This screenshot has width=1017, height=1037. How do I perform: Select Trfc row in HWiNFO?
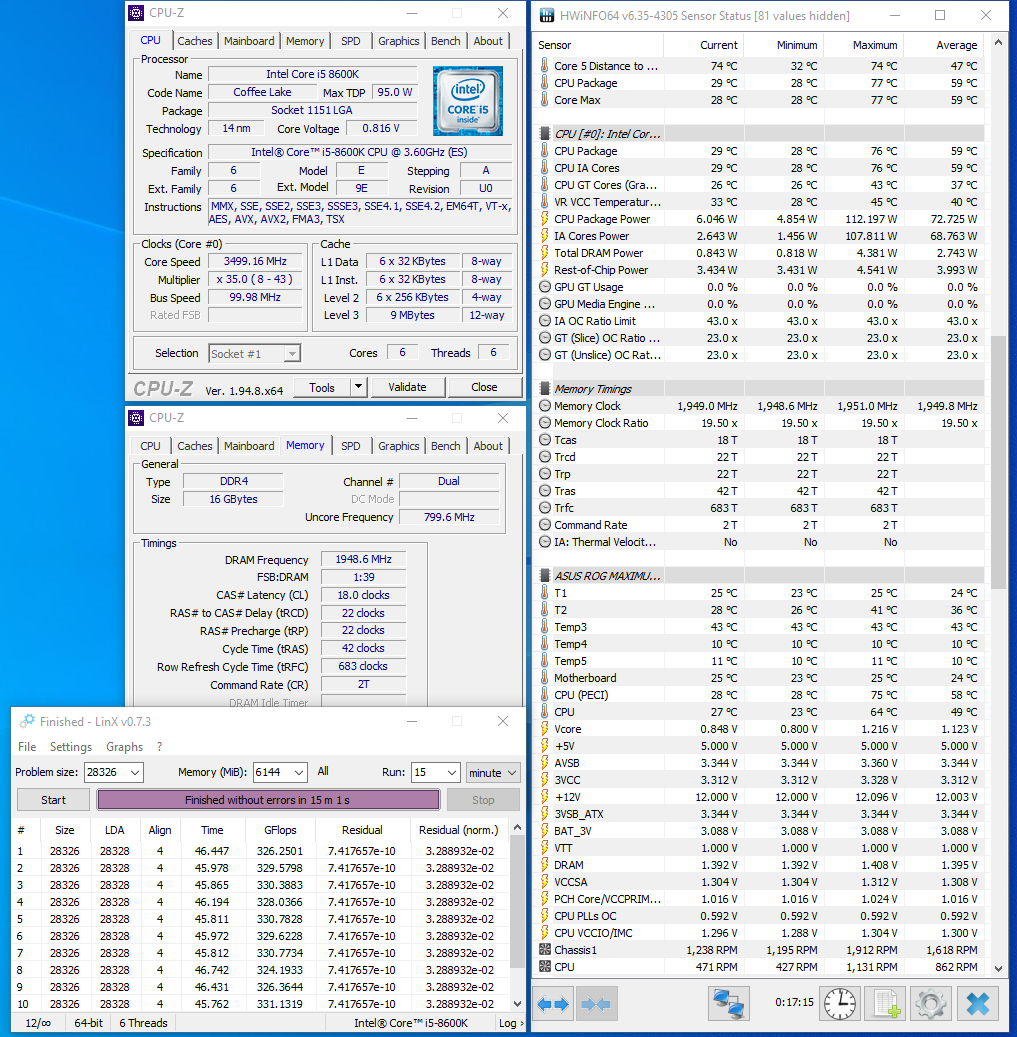[x=759, y=508]
